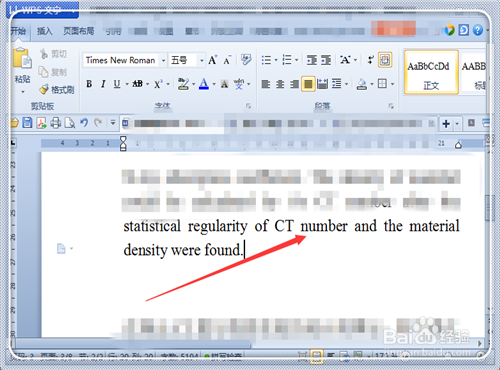Apply superscript with the X² icon
500x370 pixels.
[x=158, y=84]
